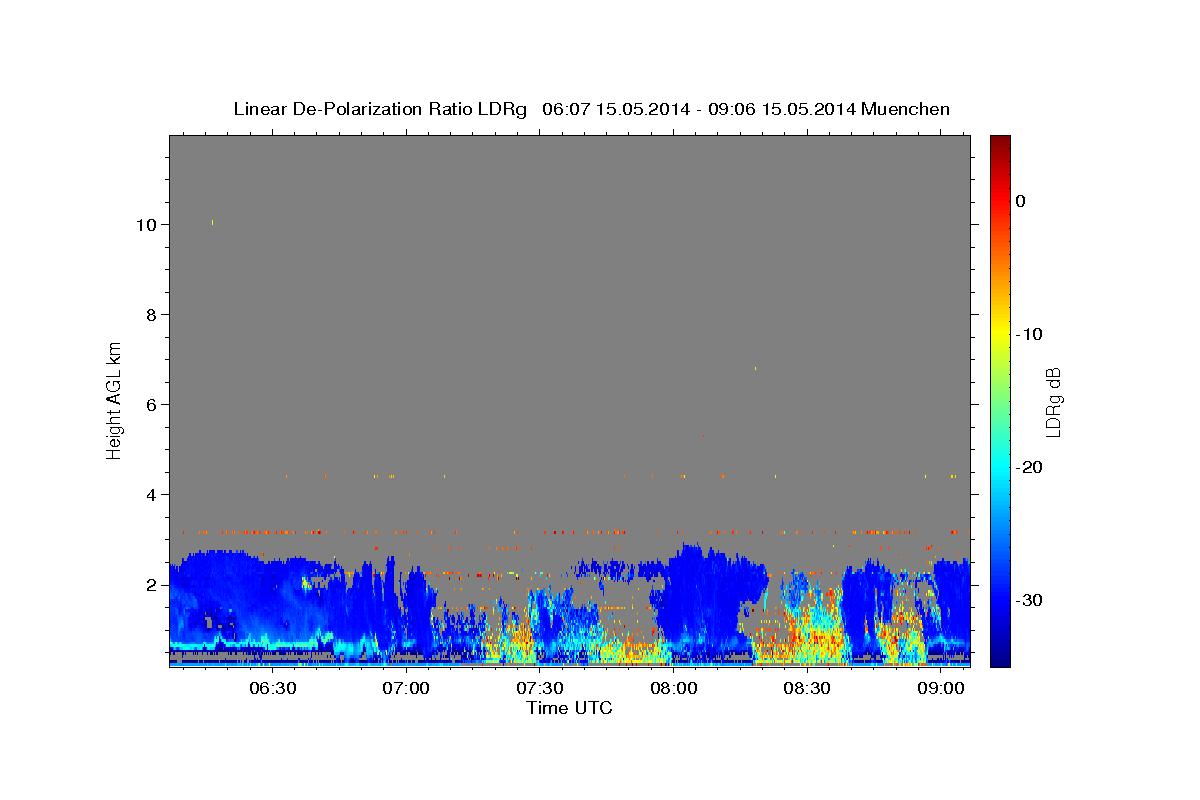This screenshot has height=800, width=1200.
Task: Click the 07:00 time axis label
Action: pos(406,688)
